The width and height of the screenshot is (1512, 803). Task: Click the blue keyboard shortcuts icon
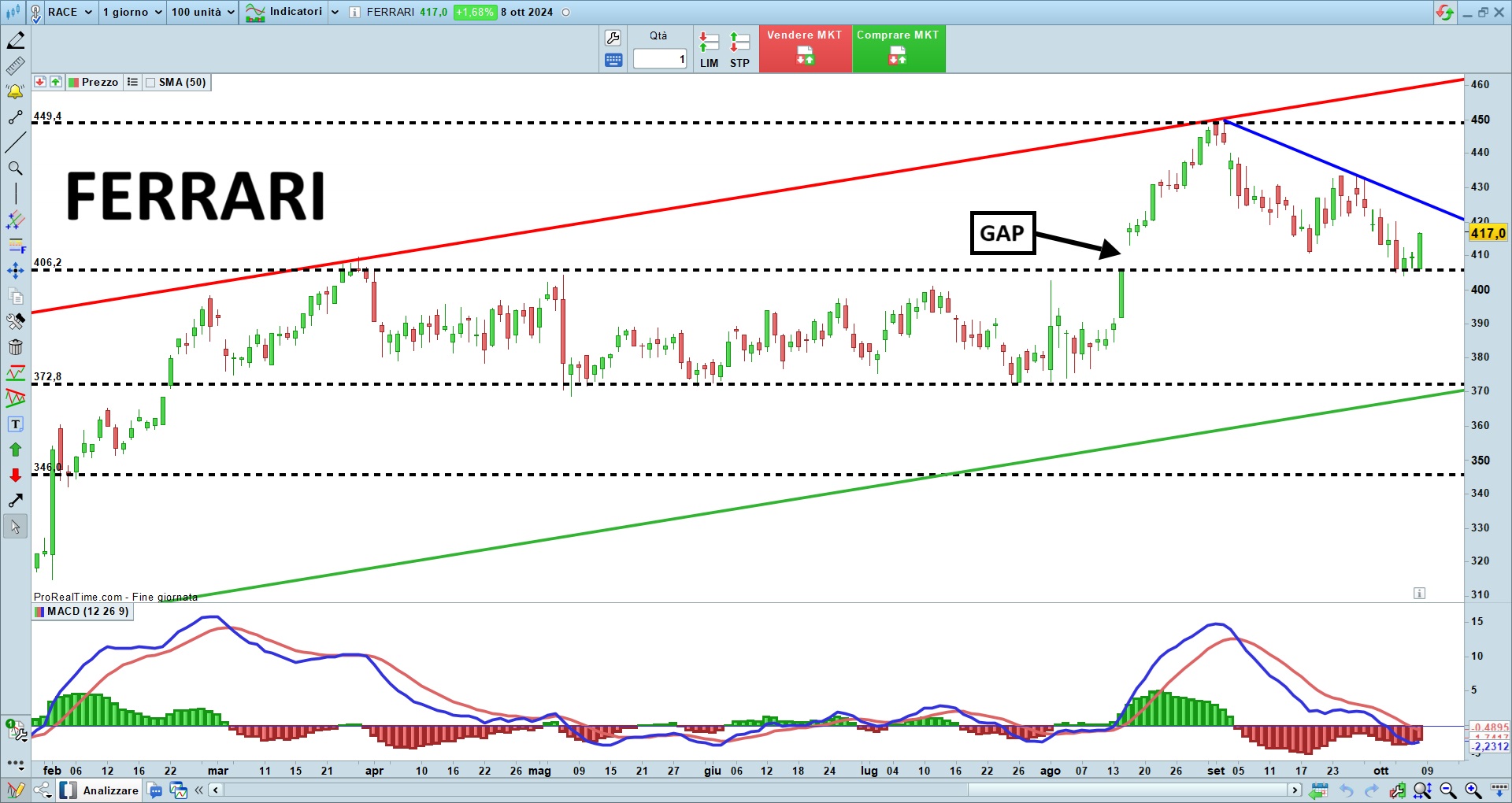pyautogui.click(x=613, y=60)
